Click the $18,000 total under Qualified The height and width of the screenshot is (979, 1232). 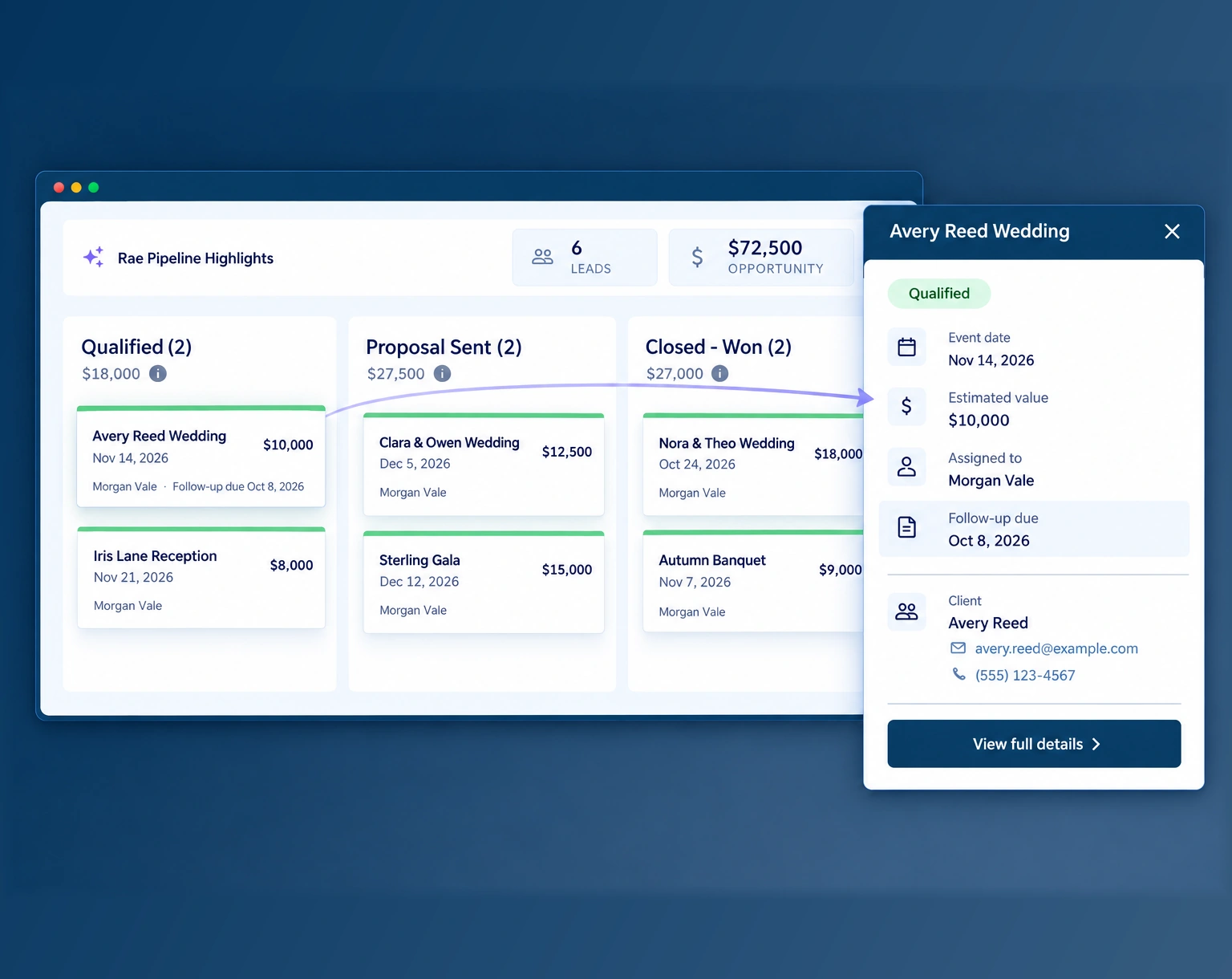tap(111, 373)
